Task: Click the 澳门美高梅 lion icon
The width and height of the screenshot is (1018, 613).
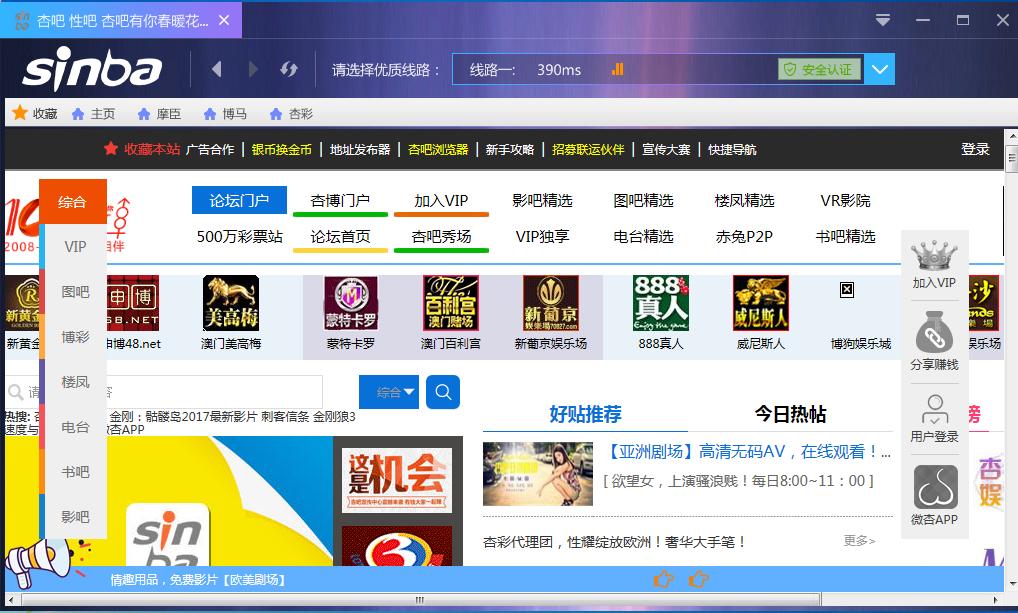Action: [231, 303]
